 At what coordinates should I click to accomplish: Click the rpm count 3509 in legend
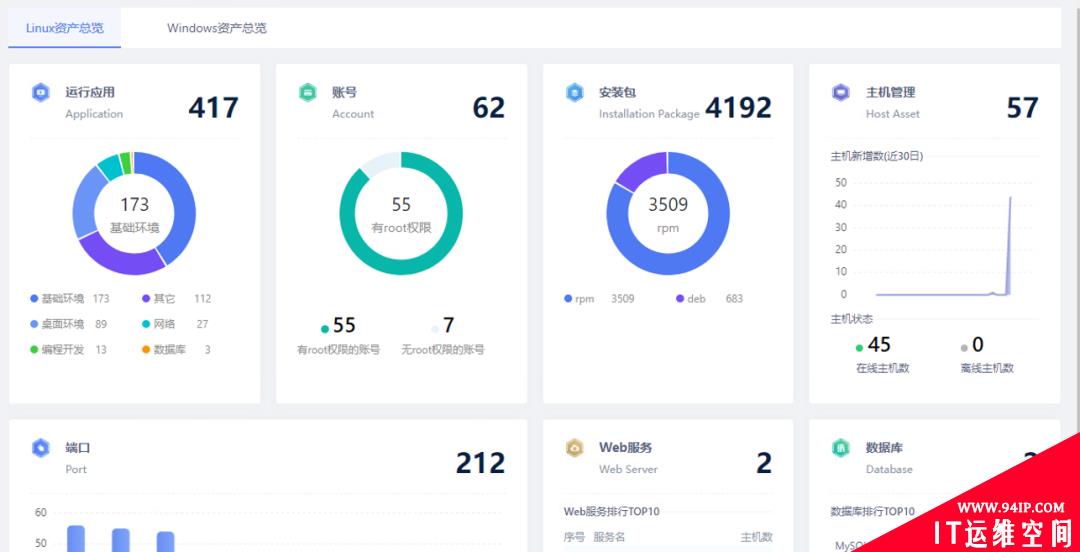coord(623,299)
